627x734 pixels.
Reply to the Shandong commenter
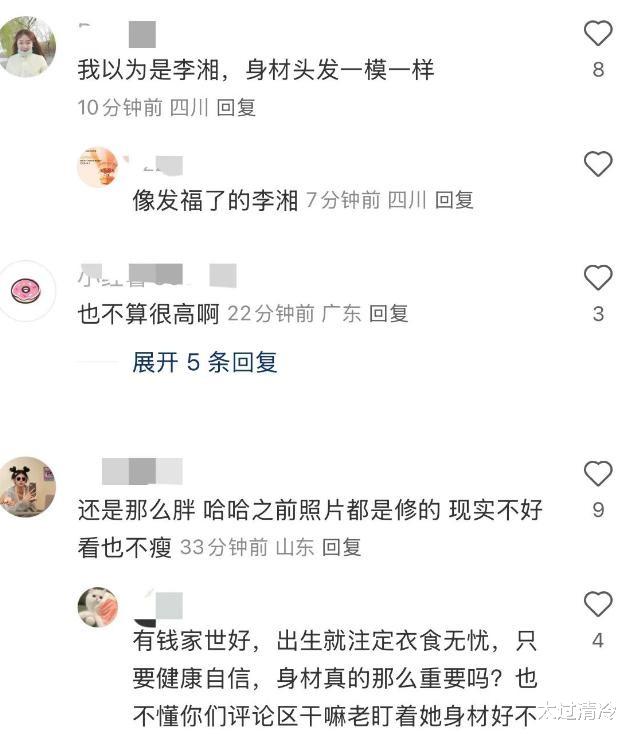click(x=342, y=547)
